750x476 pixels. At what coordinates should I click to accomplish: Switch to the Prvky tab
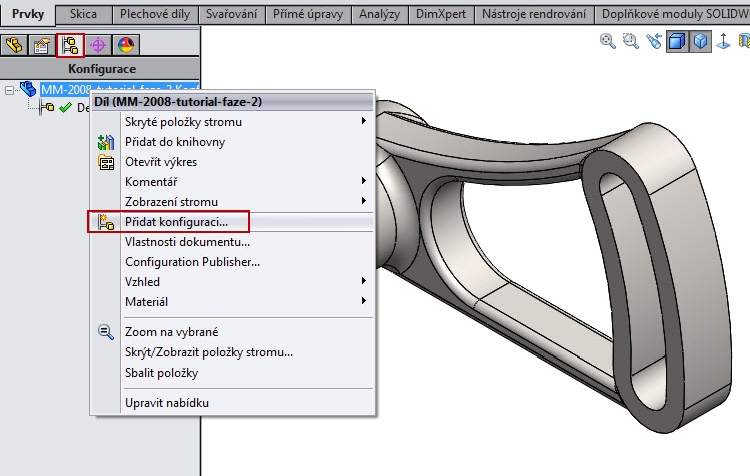[x=28, y=14]
